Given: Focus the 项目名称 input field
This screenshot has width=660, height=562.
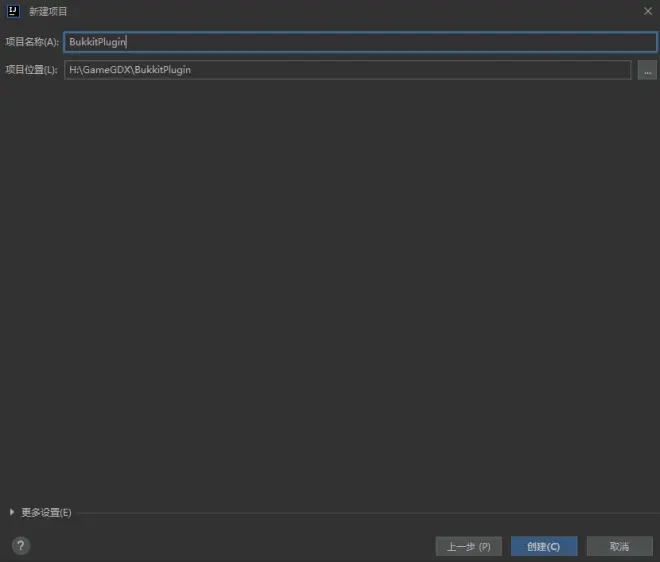Looking at the screenshot, I should tap(360, 42).
